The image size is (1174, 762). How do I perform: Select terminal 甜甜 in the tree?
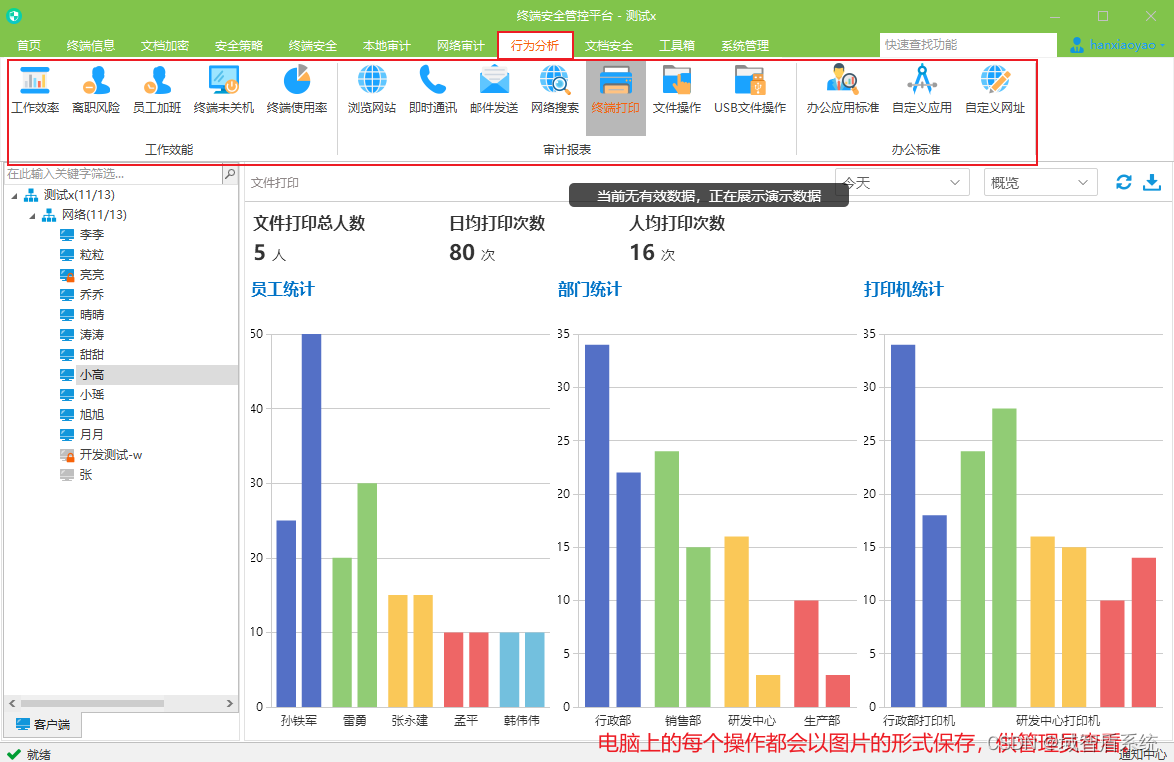(x=92, y=355)
